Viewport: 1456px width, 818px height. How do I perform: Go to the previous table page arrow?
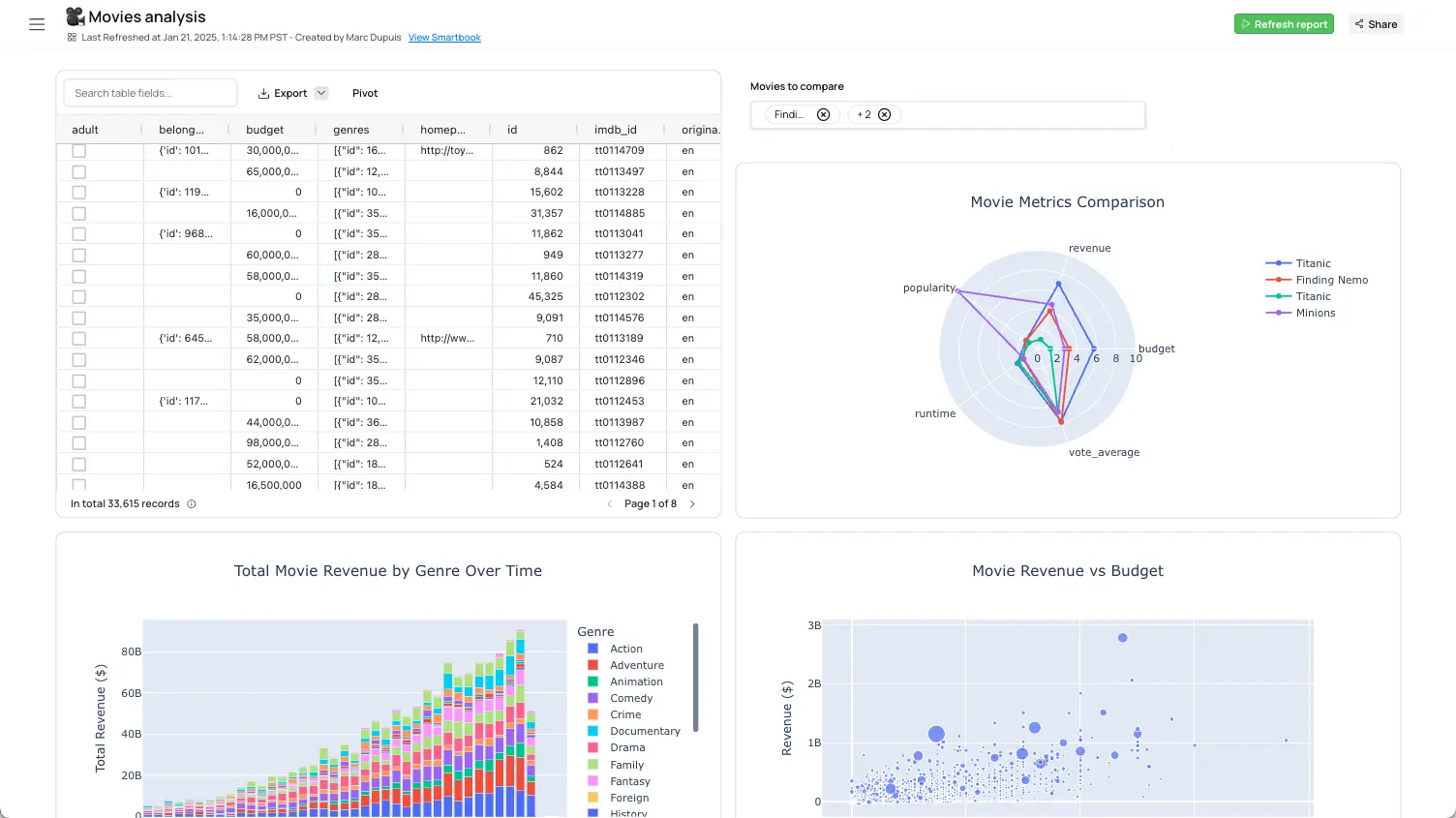[609, 503]
